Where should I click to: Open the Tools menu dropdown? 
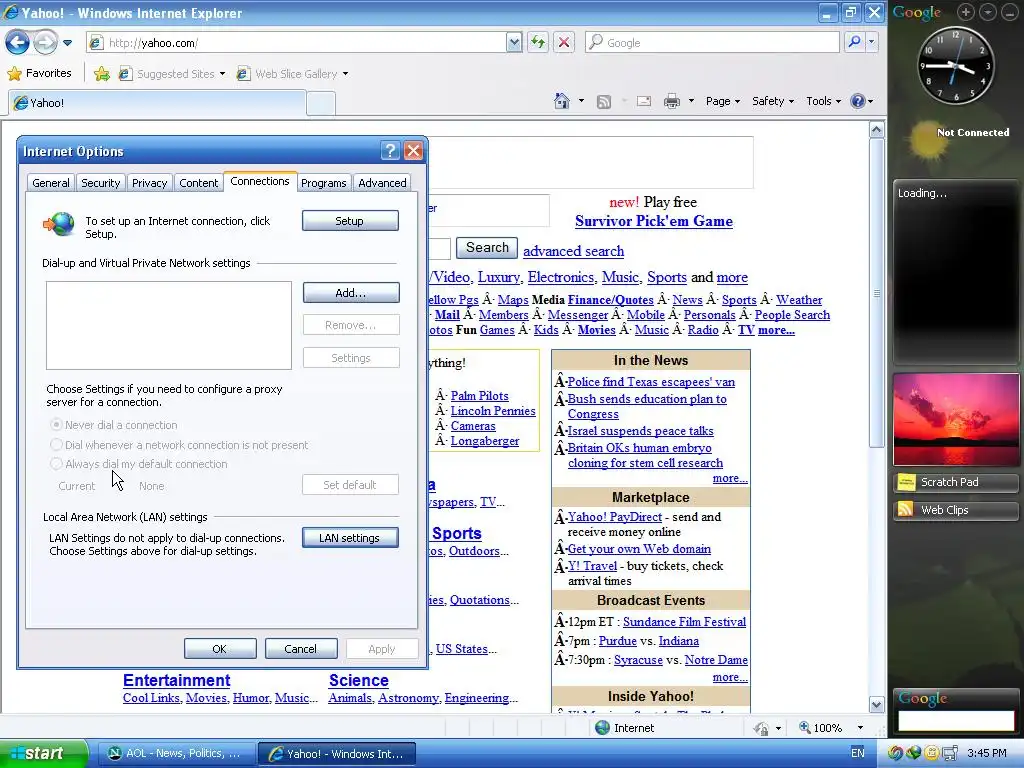(x=823, y=101)
